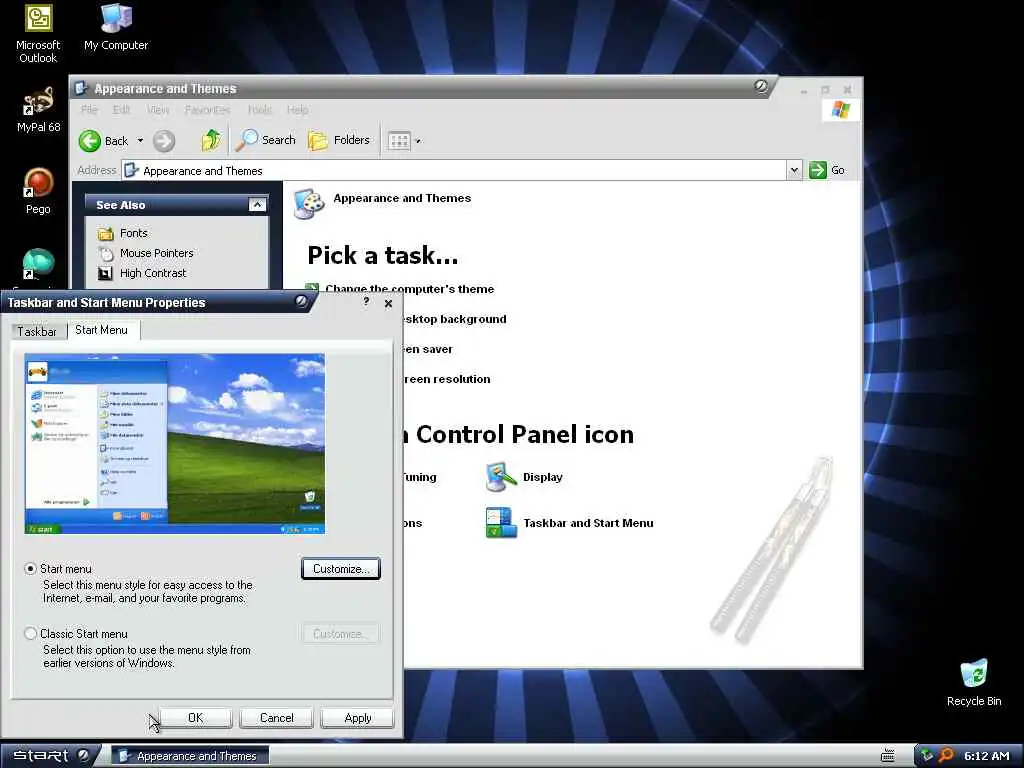The height and width of the screenshot is (768, 1024).
Task: Click the enabled Customize button
Action: [x=341, y=569]
